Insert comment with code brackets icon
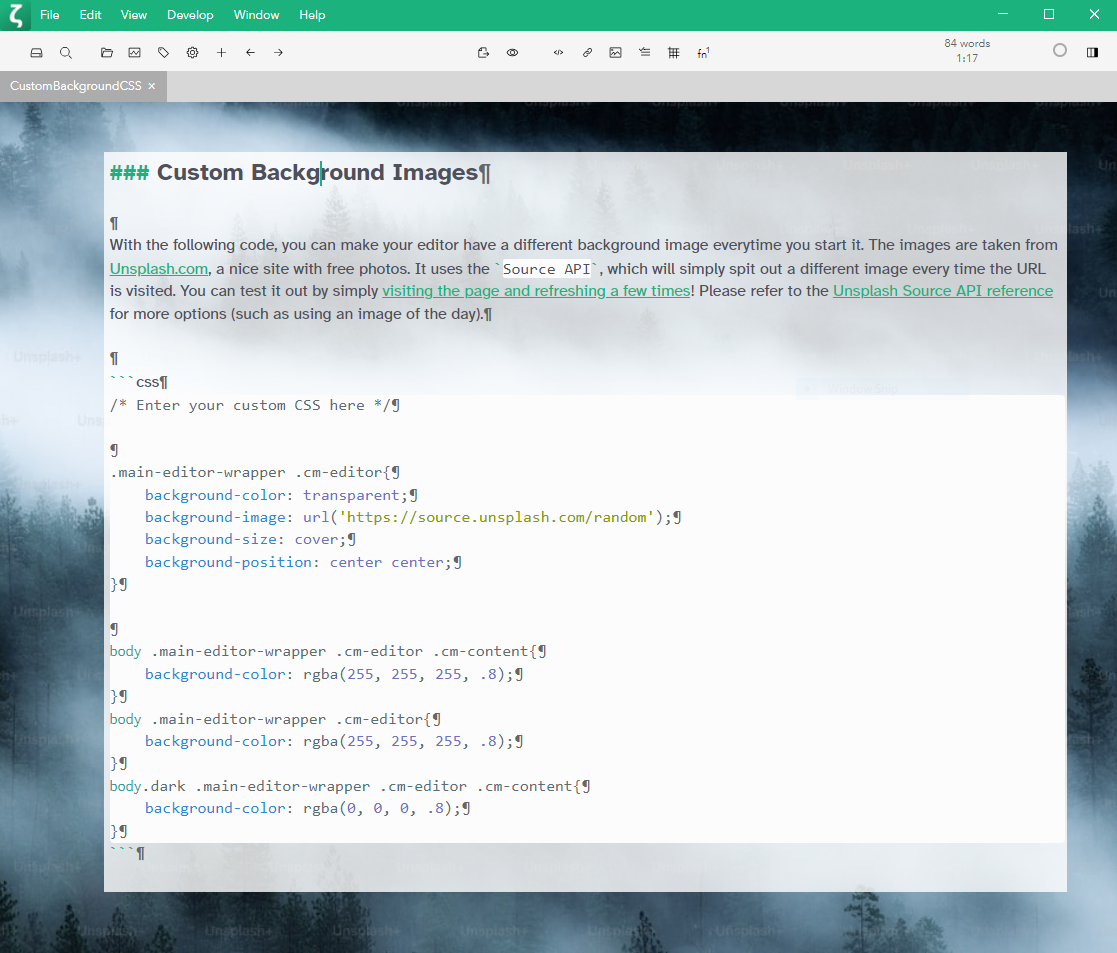The image size is (1117, 953). 558,53
